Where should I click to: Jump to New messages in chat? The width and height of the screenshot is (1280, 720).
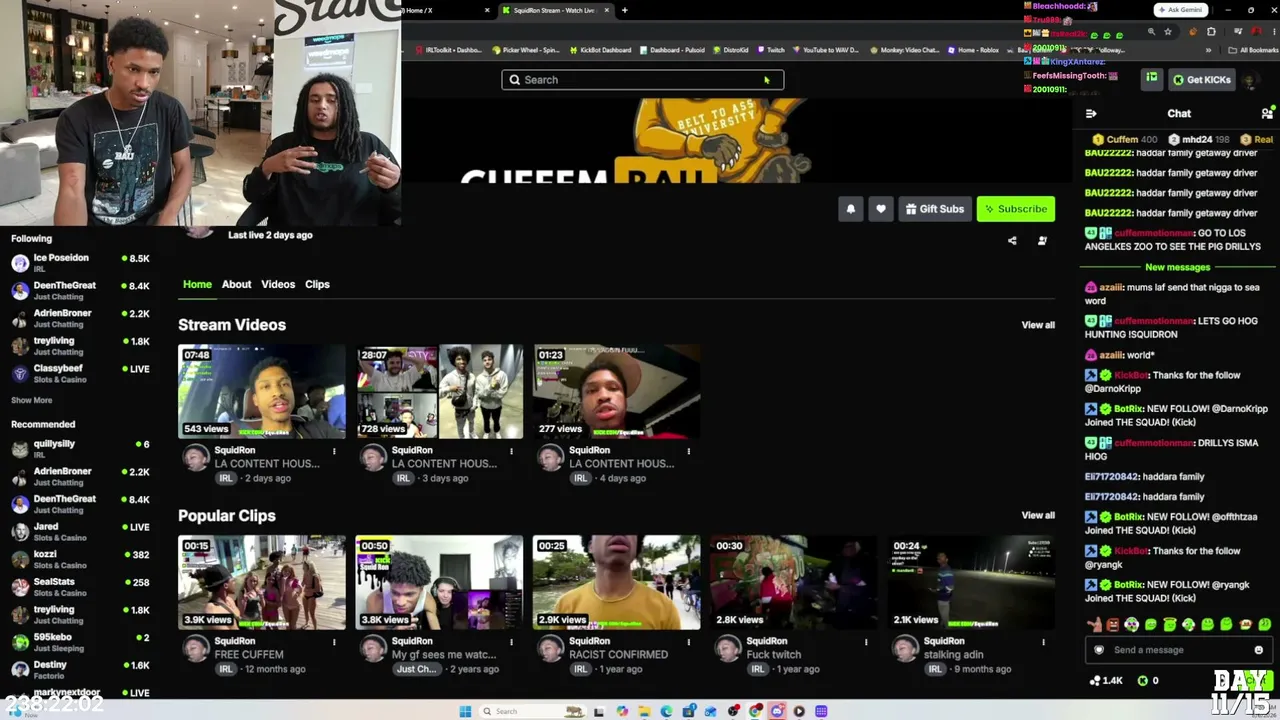point(1178,267)
